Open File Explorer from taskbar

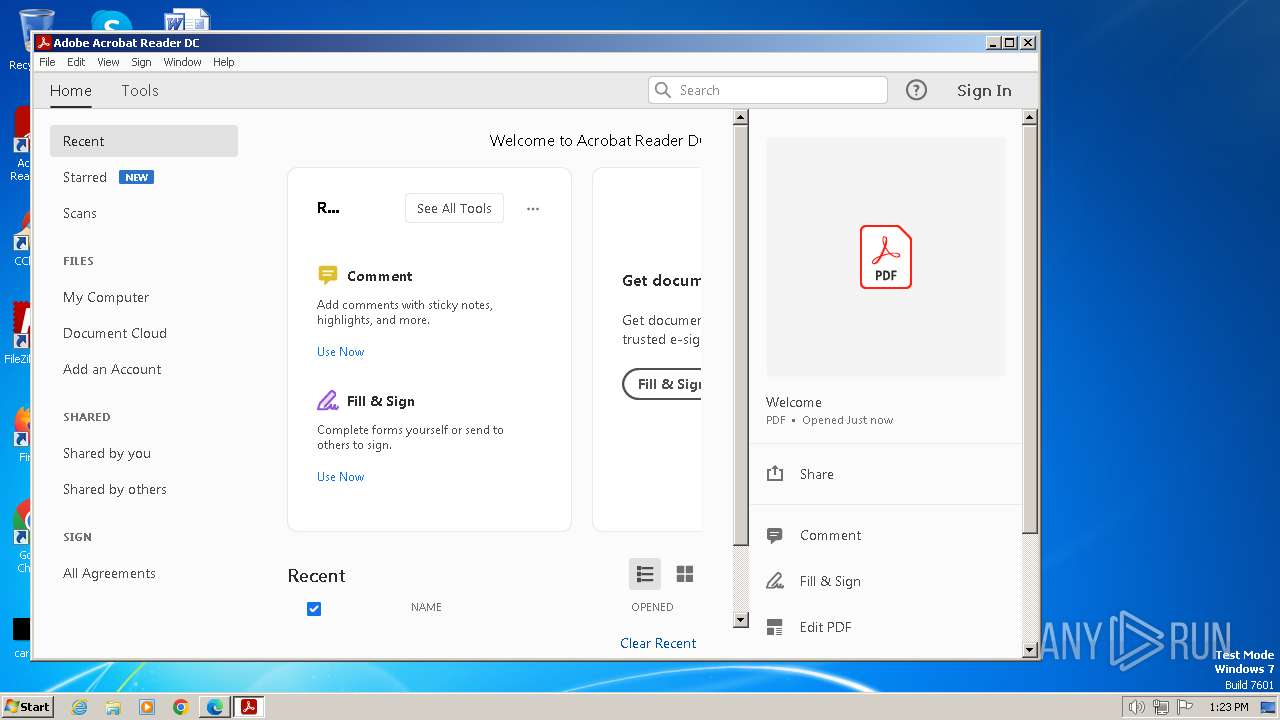tap(113, 707)
